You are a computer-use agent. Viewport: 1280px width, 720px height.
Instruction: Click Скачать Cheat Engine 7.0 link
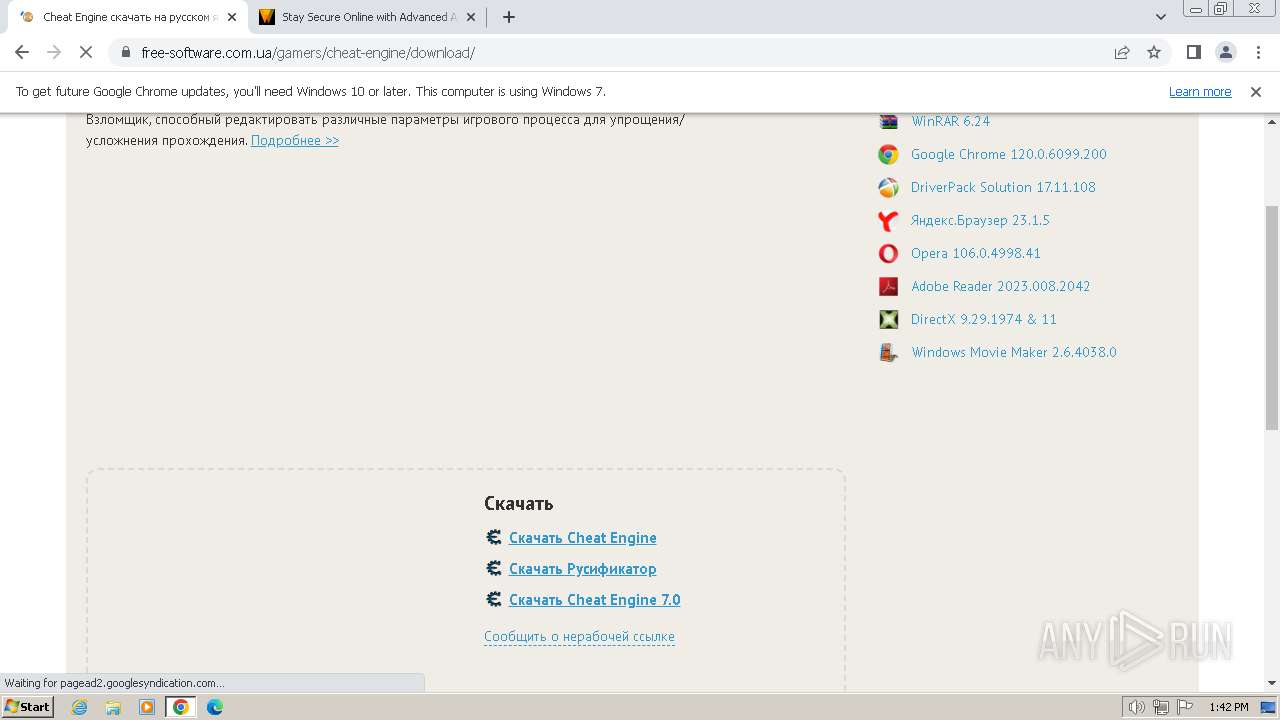(x=595, y=600)
